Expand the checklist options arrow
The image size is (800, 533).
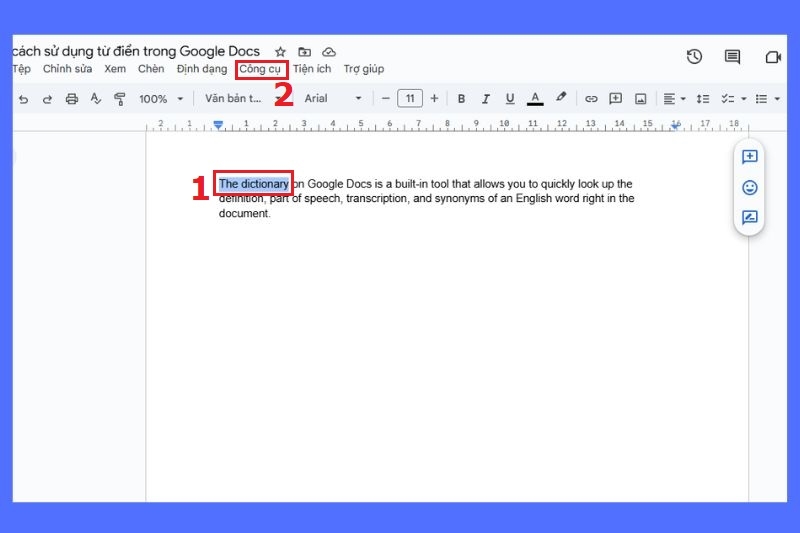pos(743,99)
